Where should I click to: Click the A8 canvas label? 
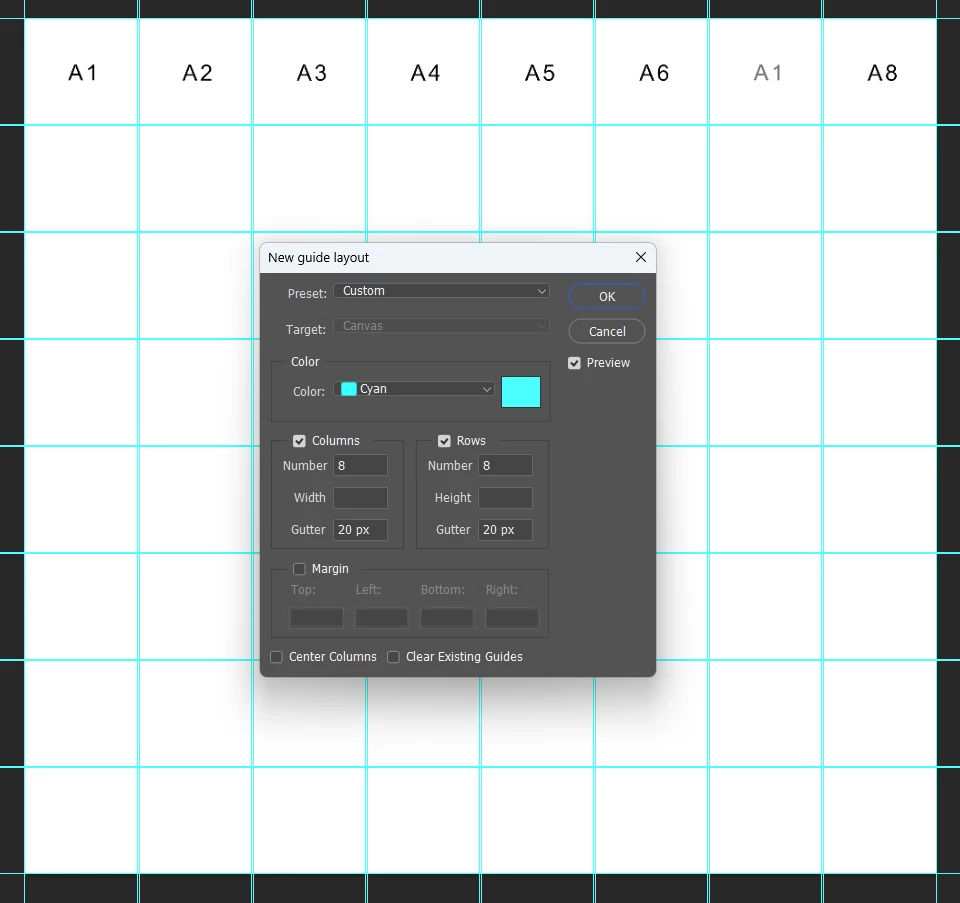click(x=882, y=73)
